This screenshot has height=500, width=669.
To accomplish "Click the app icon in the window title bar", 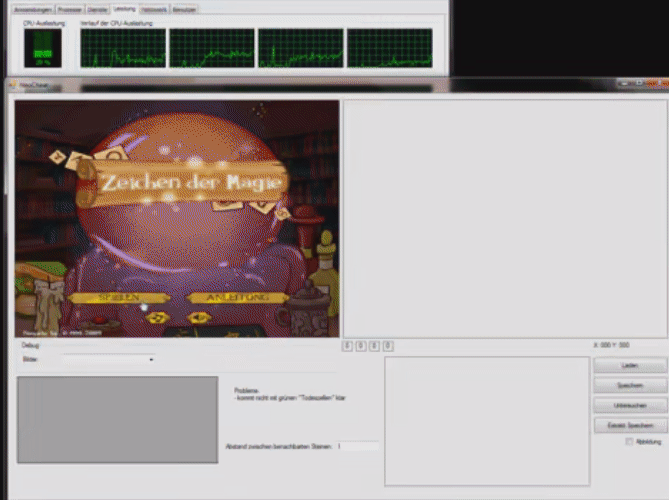I will coord(13,86).
